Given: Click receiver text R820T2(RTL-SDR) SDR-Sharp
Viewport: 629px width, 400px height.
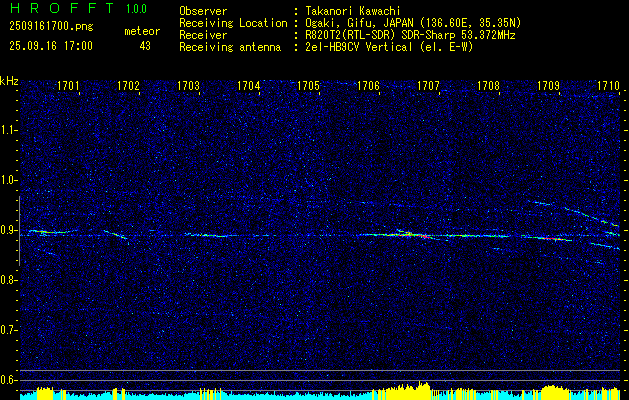Looking at the screenshot, I should (x=382, y=35).
